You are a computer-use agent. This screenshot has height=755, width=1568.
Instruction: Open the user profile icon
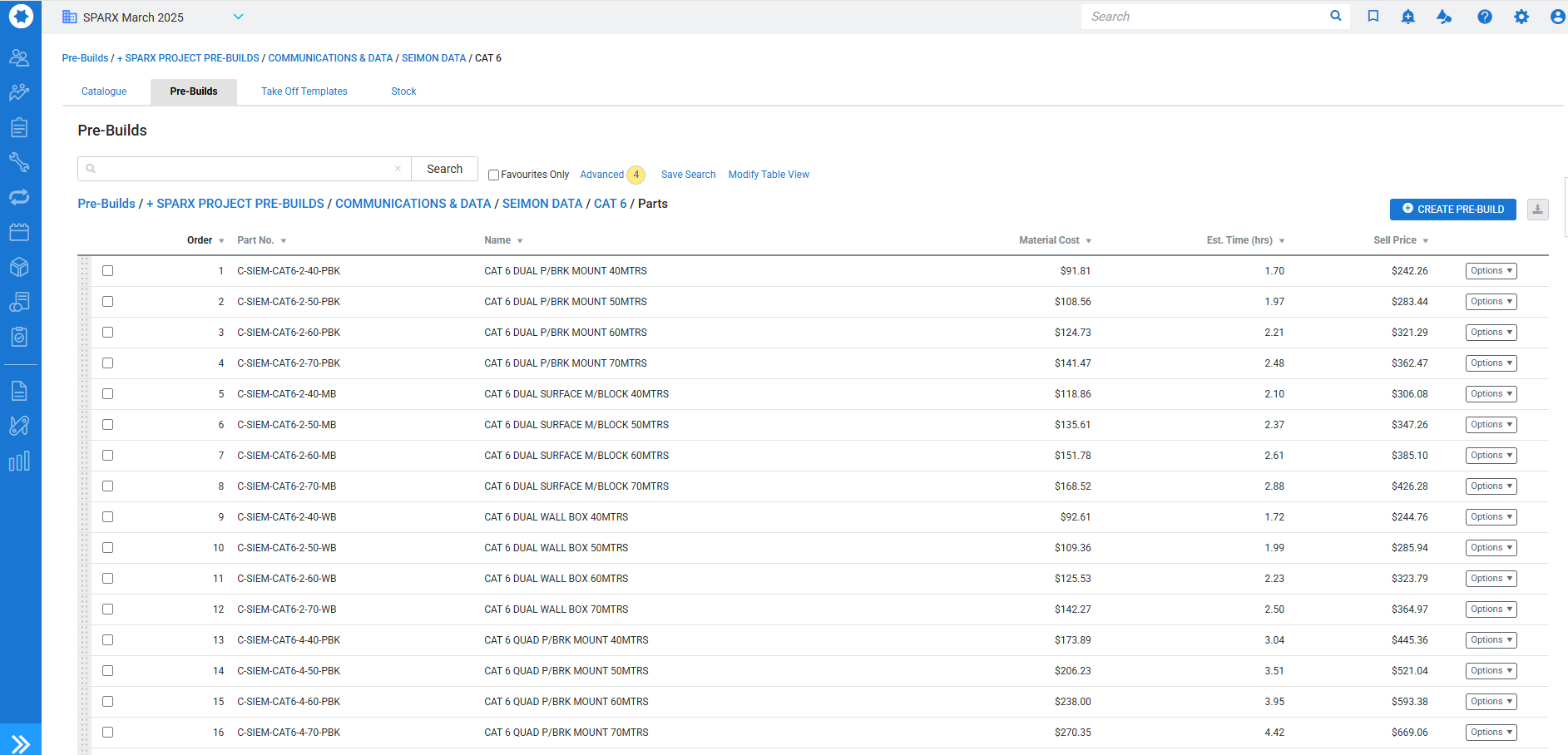tap(1557, 17)
